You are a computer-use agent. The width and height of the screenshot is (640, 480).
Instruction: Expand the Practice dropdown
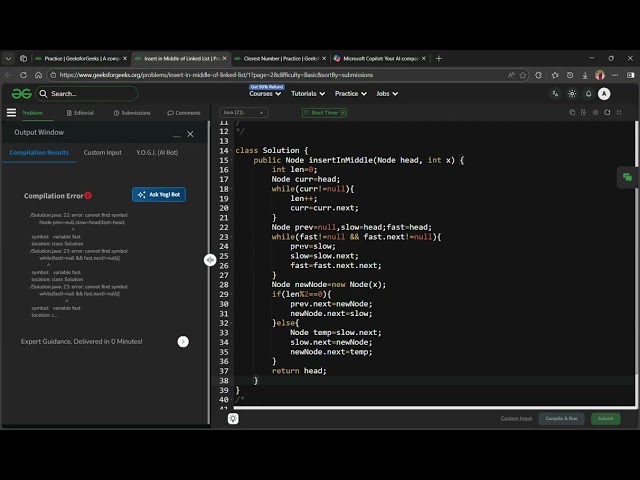351,94
